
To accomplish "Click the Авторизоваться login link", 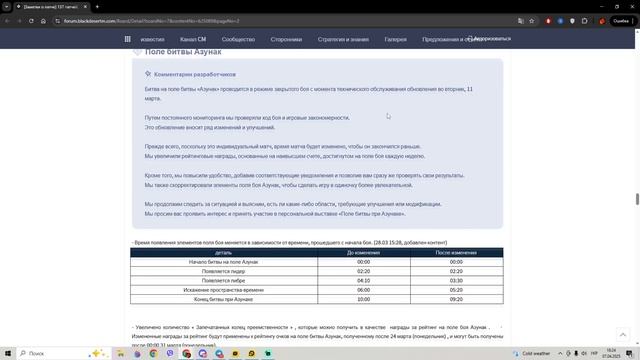I will (x=490, y=39).
